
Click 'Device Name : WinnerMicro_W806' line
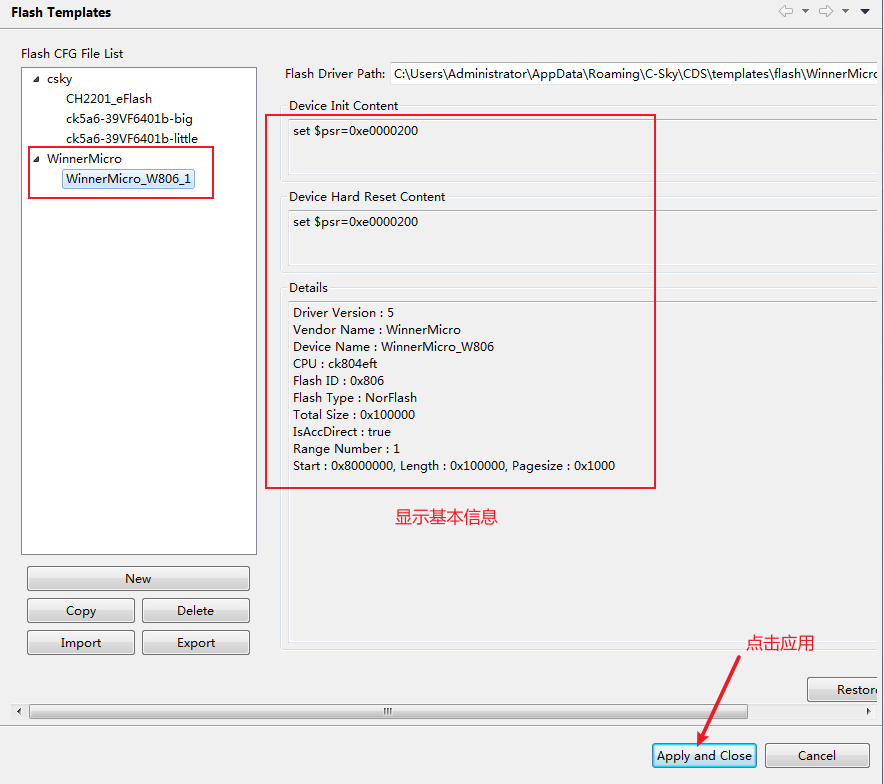point(394,347)
